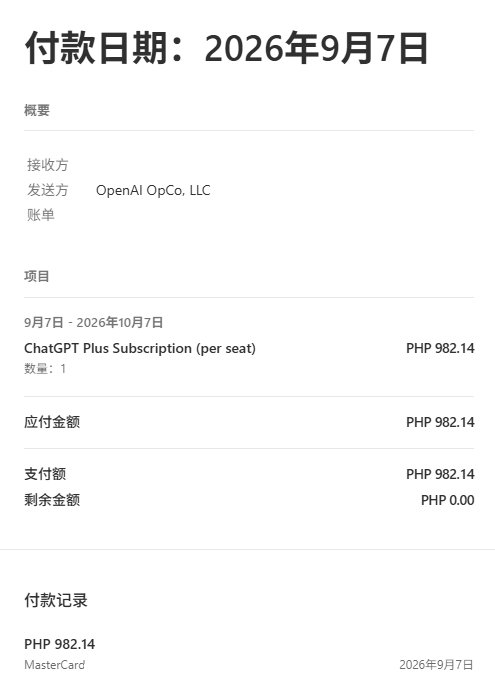Click the 账单 label
Viewport: 495px width, 689px height.
click(40, 215)
